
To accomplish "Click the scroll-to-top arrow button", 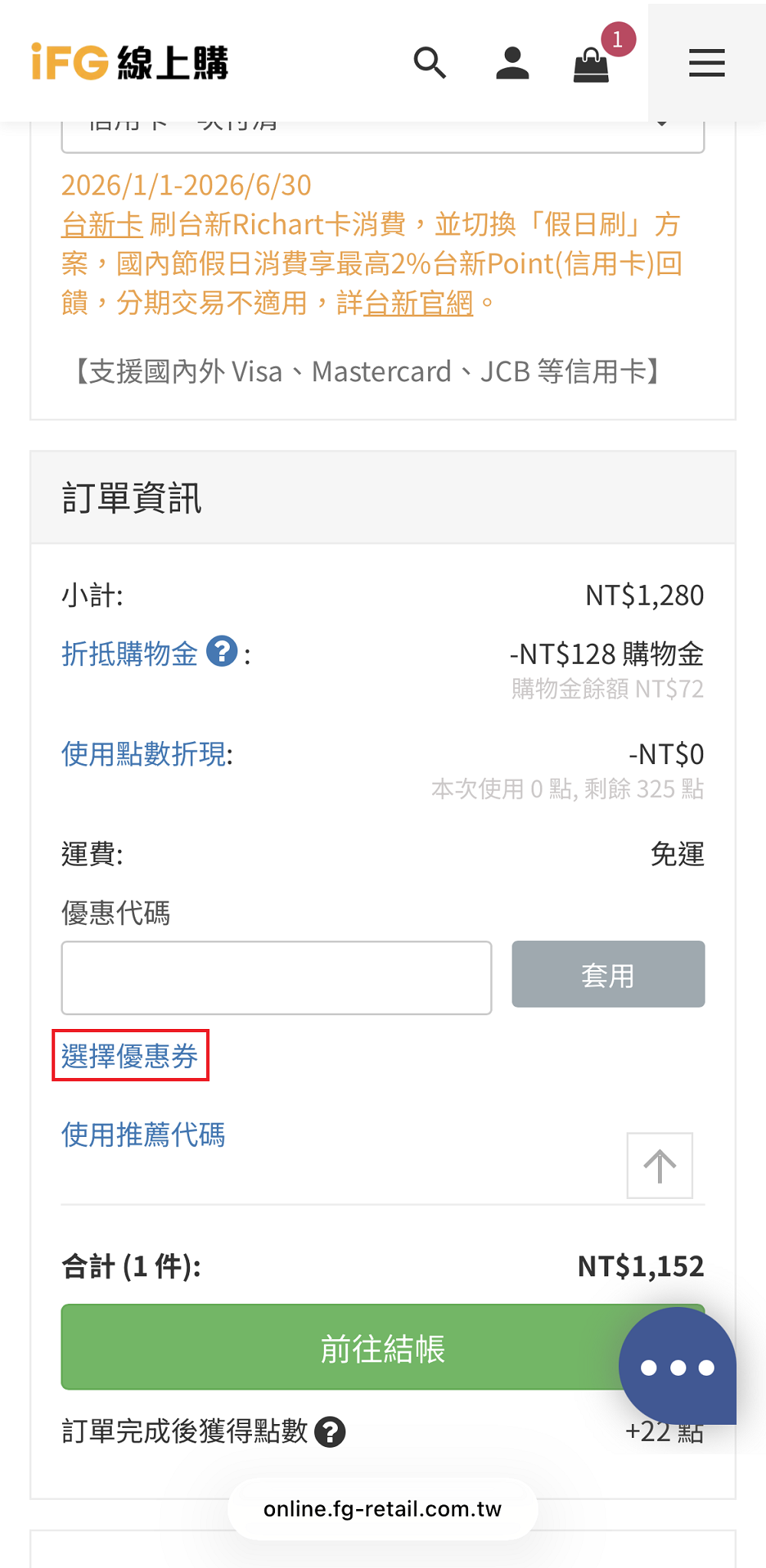I will click(660, 1165).
